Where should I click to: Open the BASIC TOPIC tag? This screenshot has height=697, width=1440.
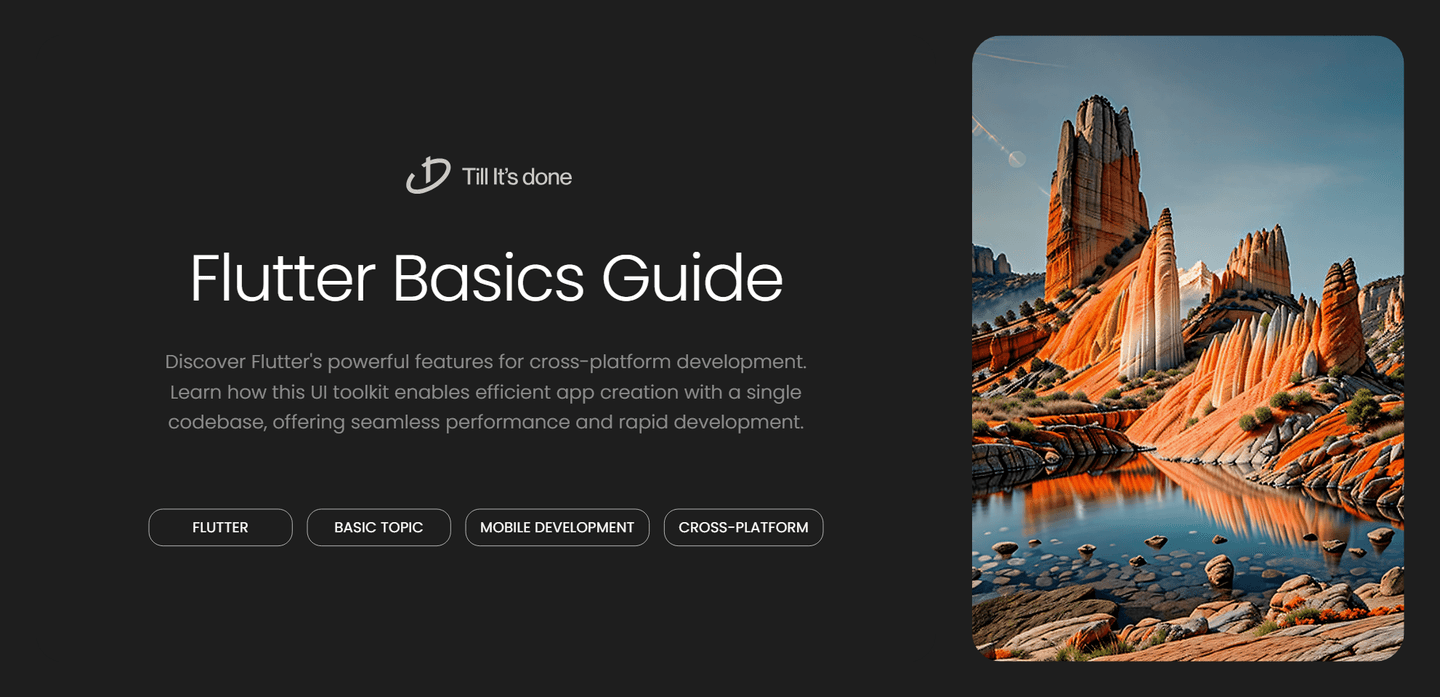click(378, 527)
